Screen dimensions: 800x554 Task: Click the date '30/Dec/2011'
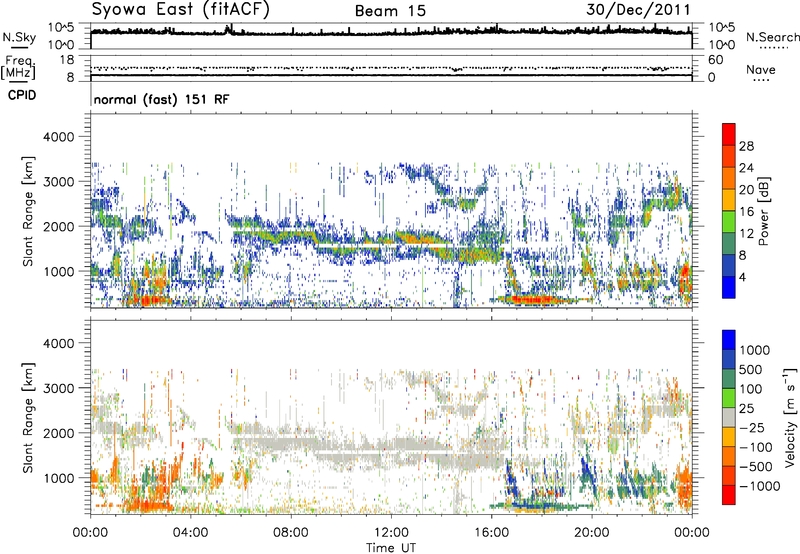coord(638,10)
